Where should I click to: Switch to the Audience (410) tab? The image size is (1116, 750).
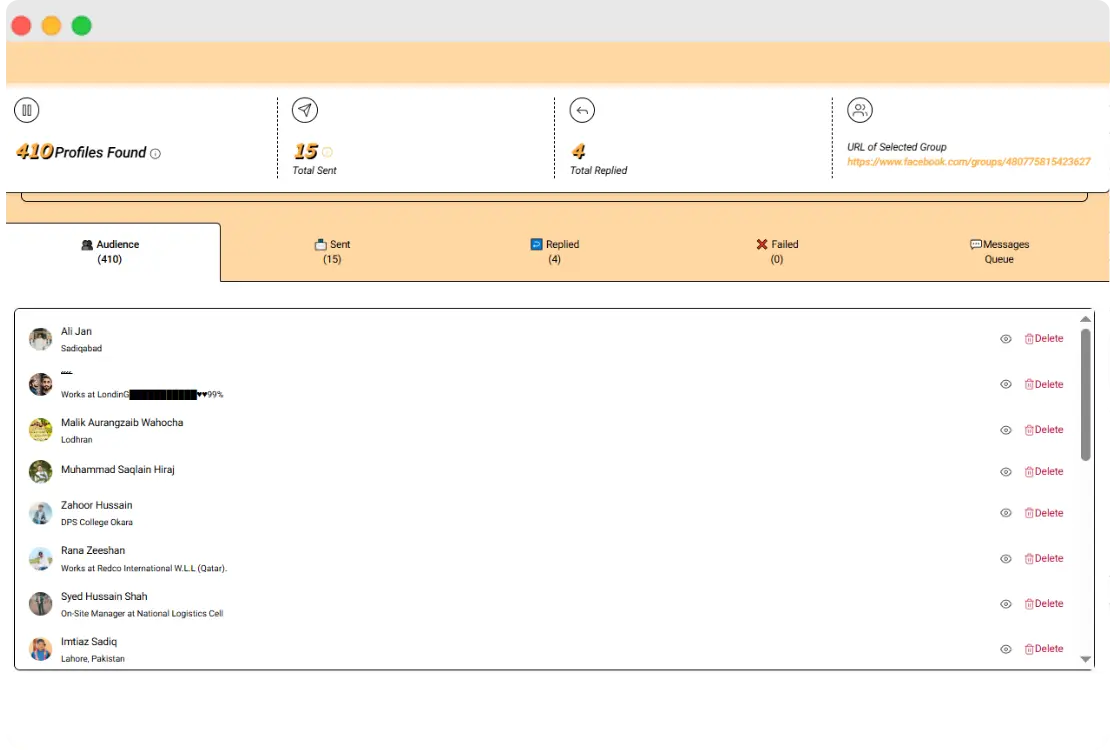point(110,252)
